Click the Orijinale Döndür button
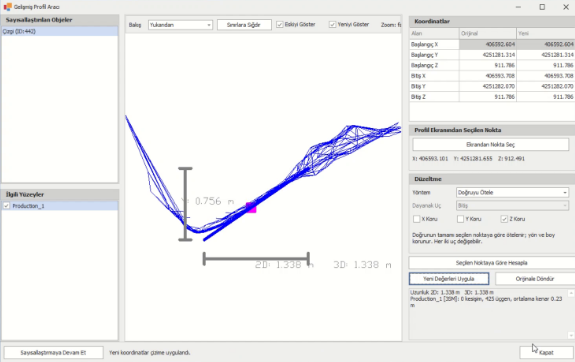Screen dimensions: 575x362 (535, 279)
